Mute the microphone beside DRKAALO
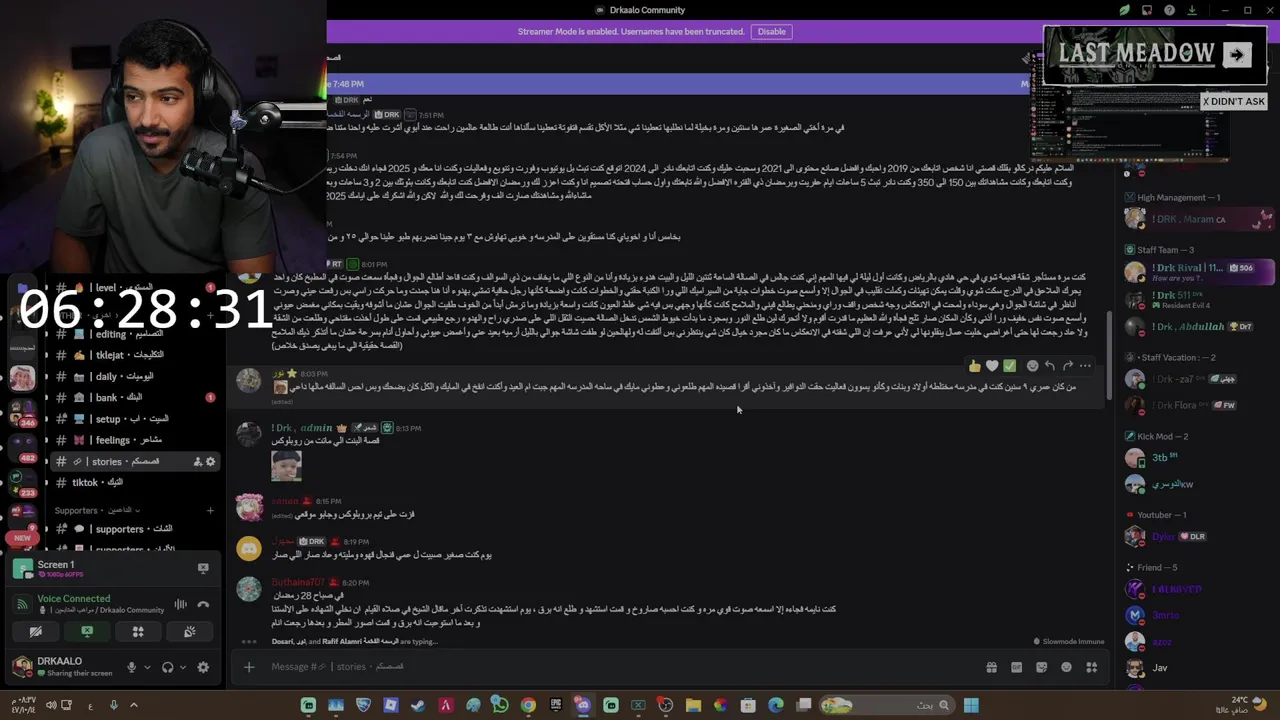 pos(131,667)
